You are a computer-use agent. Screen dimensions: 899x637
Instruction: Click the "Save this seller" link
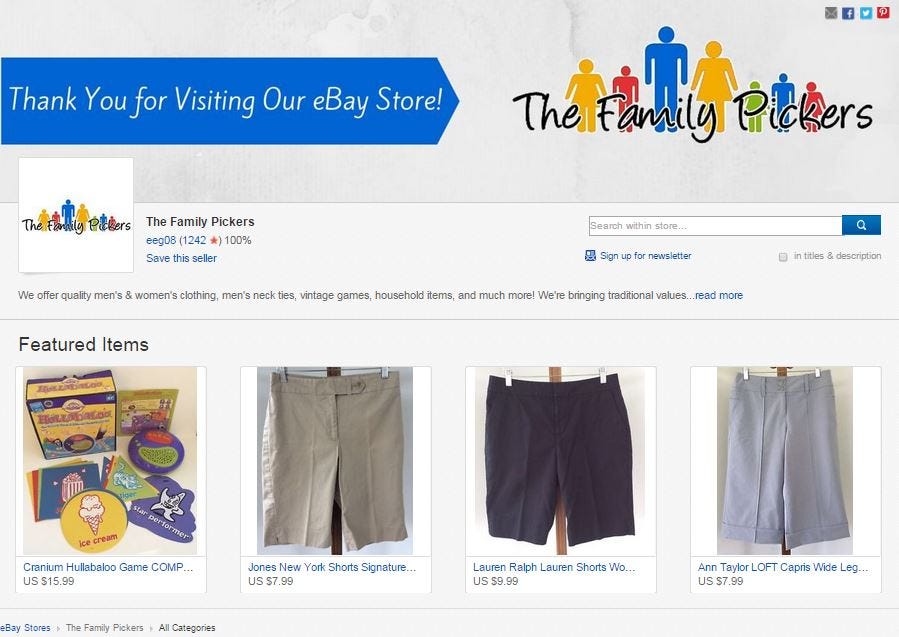181,258
